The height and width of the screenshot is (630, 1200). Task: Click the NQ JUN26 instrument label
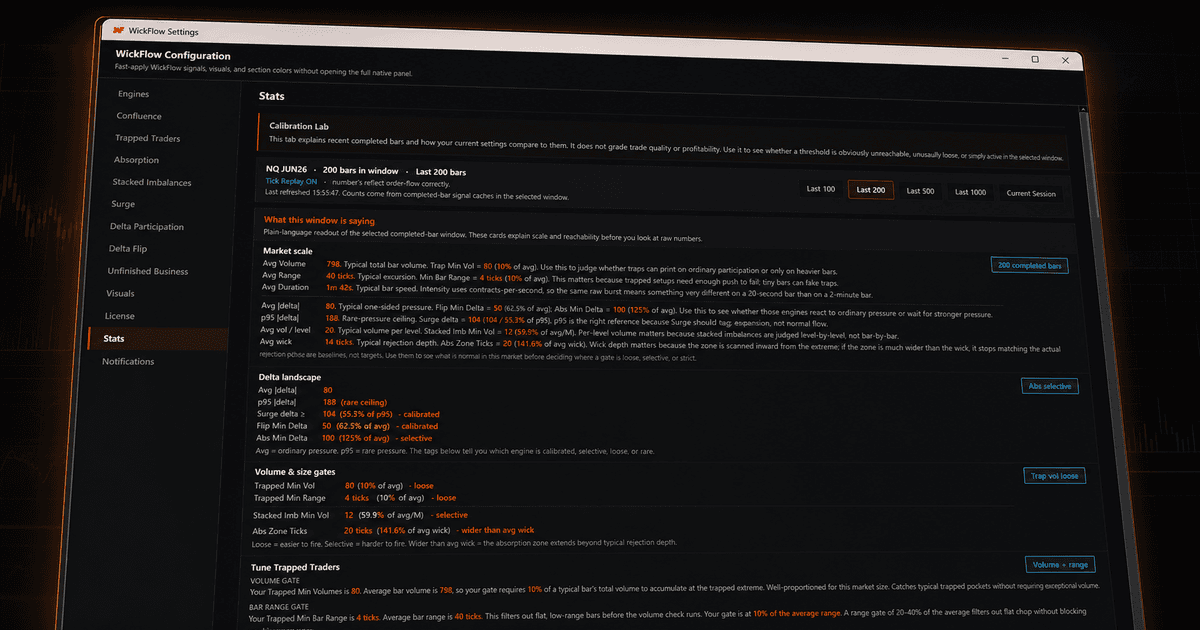286,170
